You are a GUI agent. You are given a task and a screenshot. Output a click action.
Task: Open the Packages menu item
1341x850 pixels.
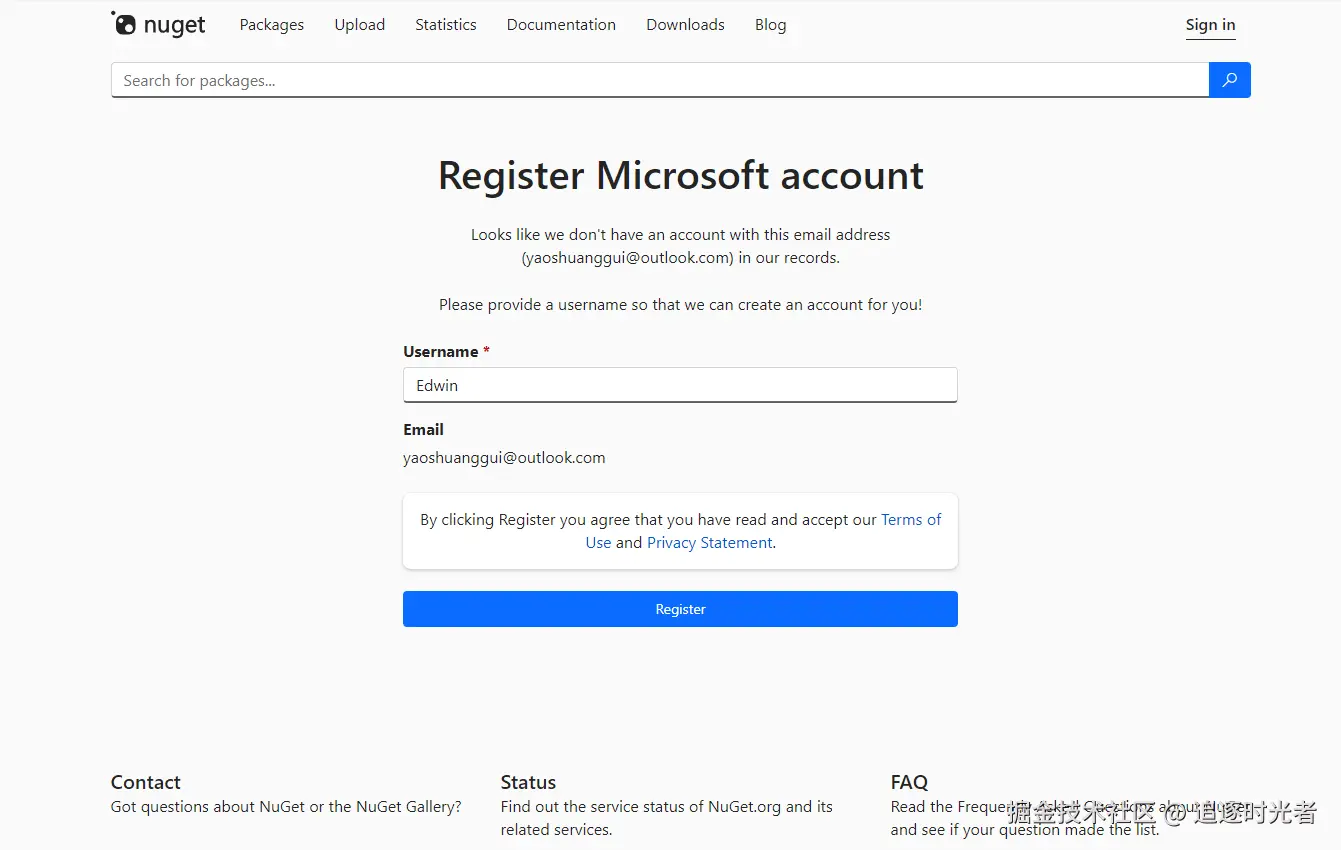[x=272, y=25]
